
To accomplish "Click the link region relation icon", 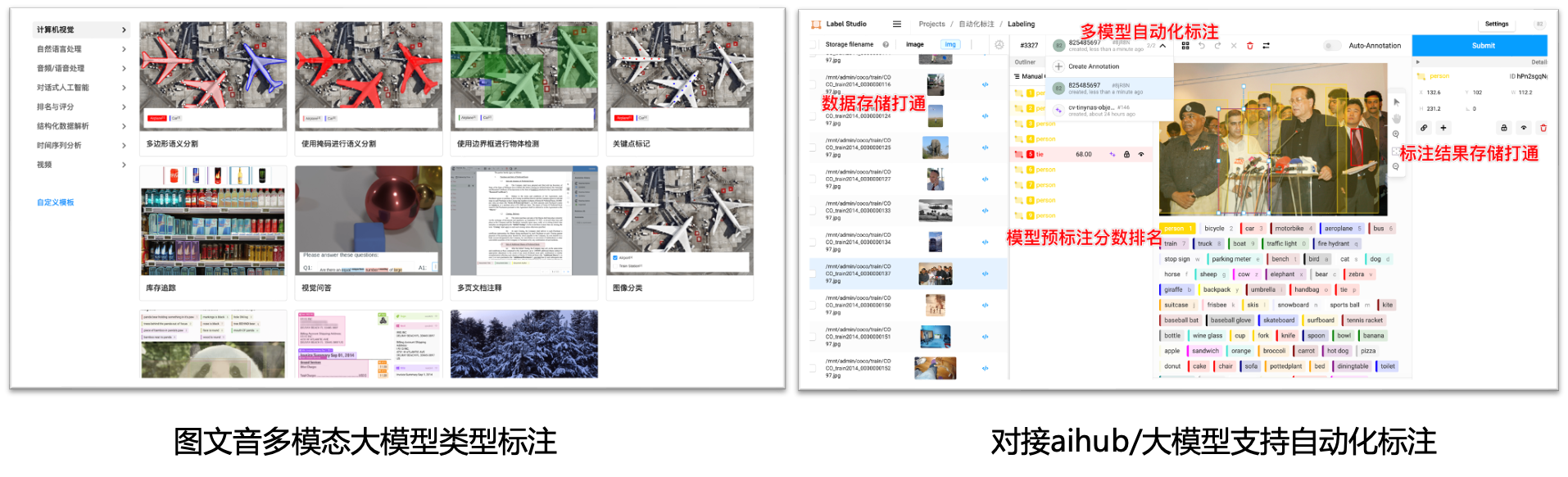I will click(1424, 128).
